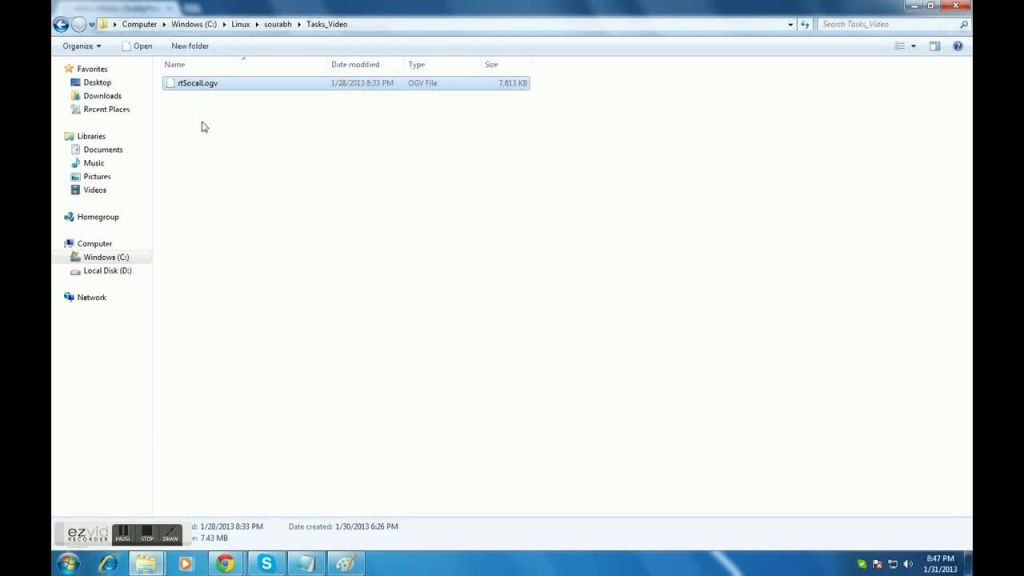Refresh the Tasks_Video folder view
Viewport: 1024px width, 576px height.
tap(805, 24)
